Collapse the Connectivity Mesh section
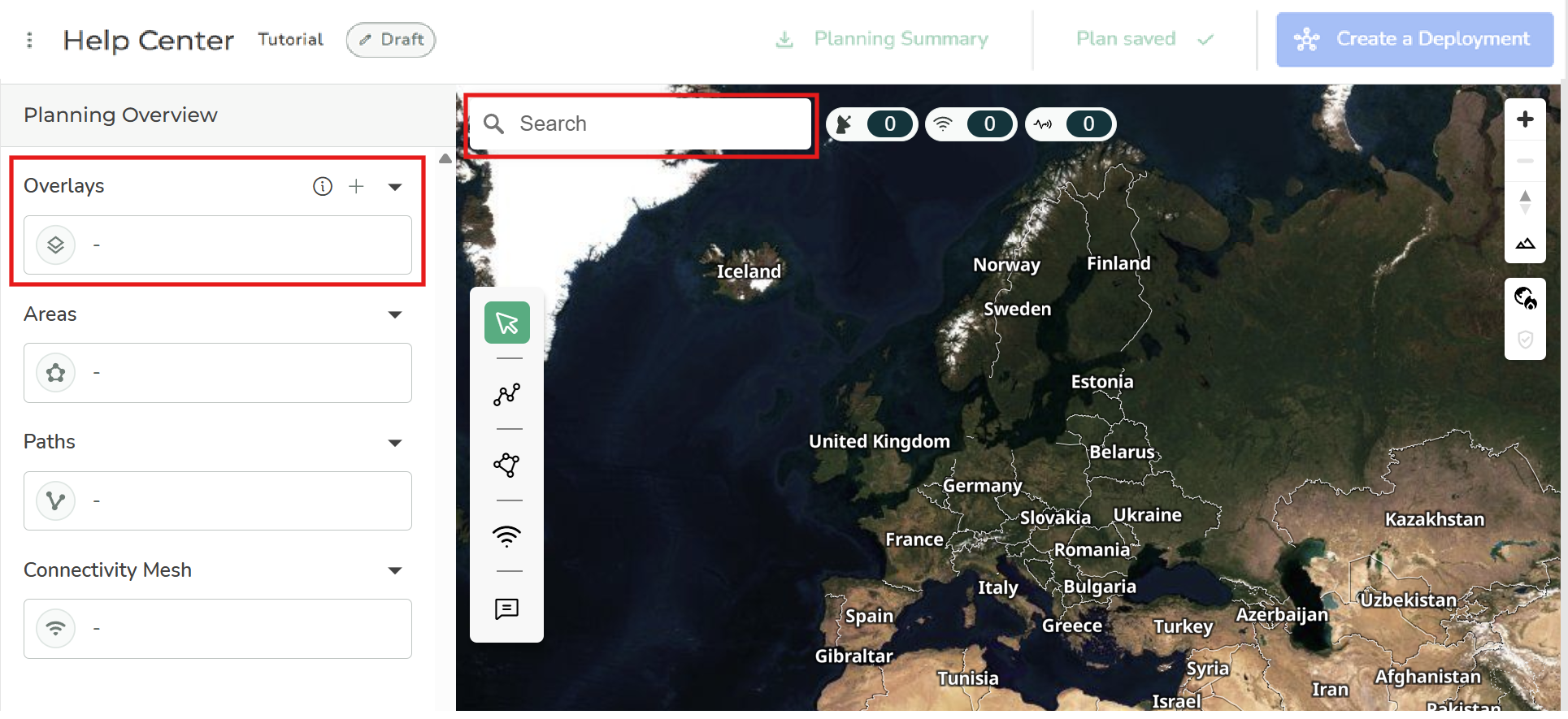This screenshot has width=1568, height=719. (x=395, y=570)
